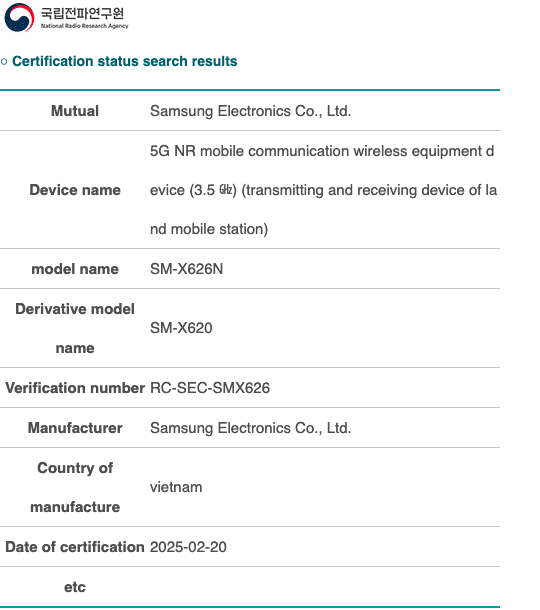This screenshot has width=540, height=610.
Task: Select the Certification status search results heading
Action: click(124, 61)
